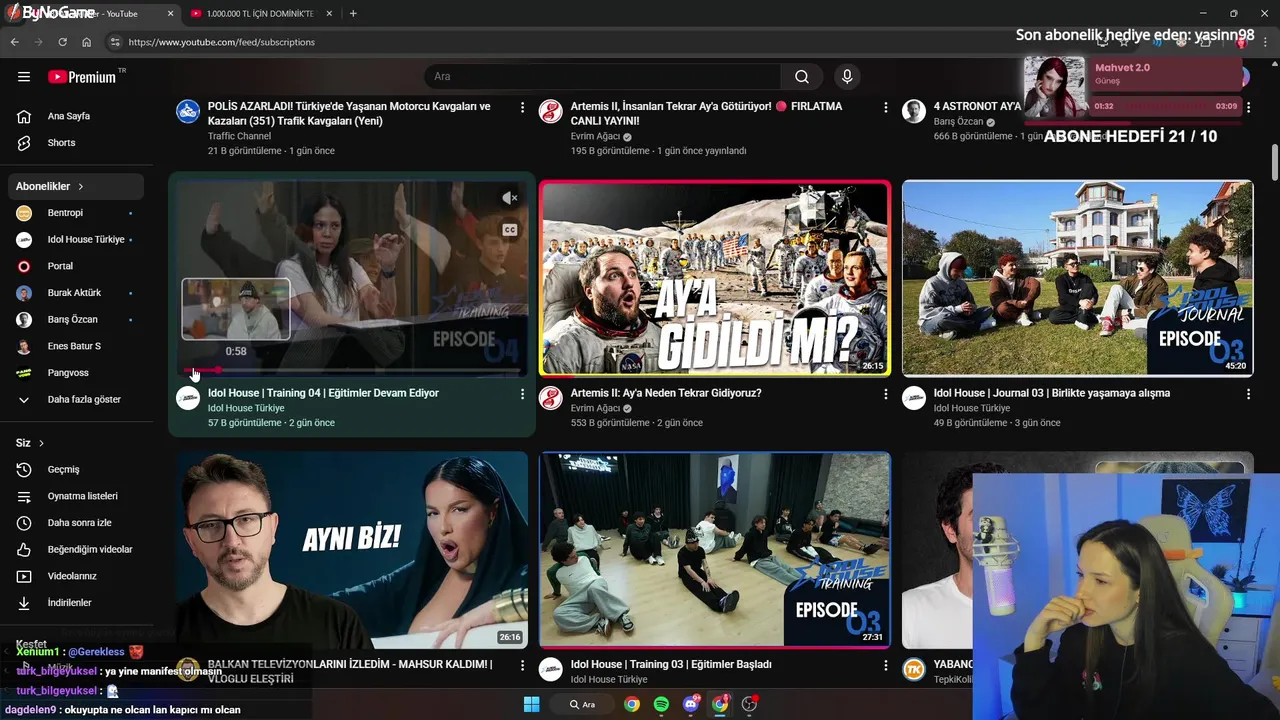Open Spotify from the taskbar
The image size is (1280, 720).
pyautogui.click(x=661, y=704)
